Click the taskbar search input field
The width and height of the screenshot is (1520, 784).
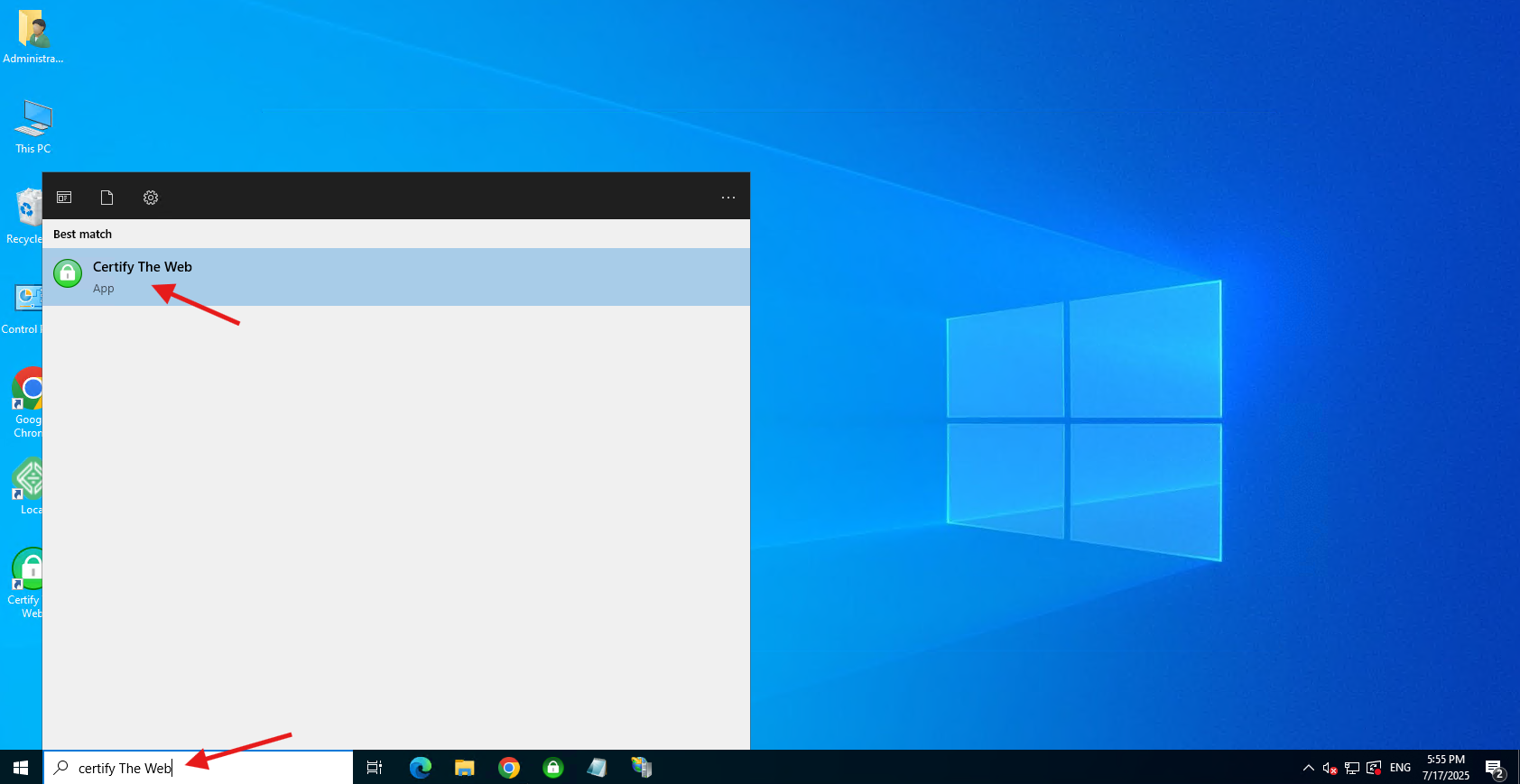click(199, 768)
